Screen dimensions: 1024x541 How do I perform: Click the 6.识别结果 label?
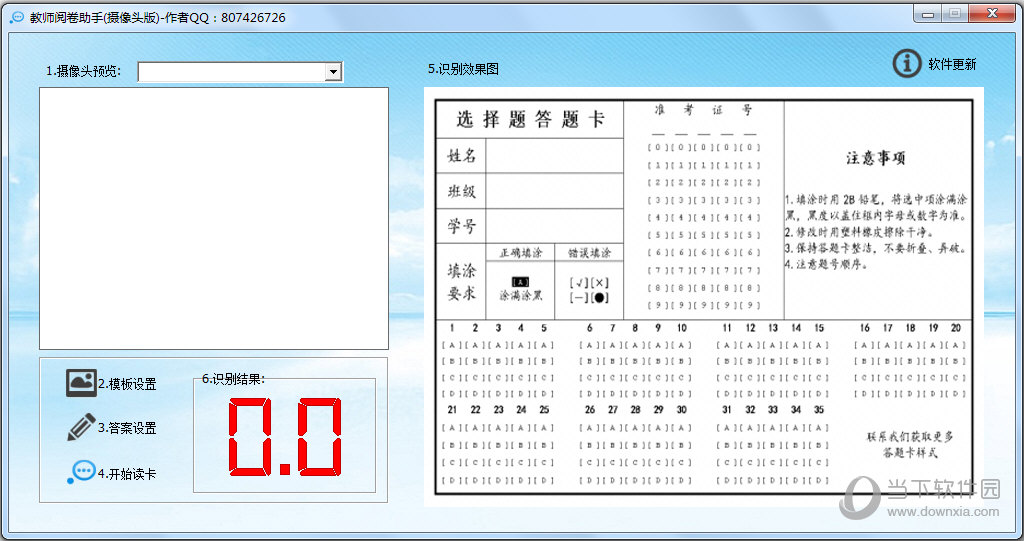pos(233,378)
